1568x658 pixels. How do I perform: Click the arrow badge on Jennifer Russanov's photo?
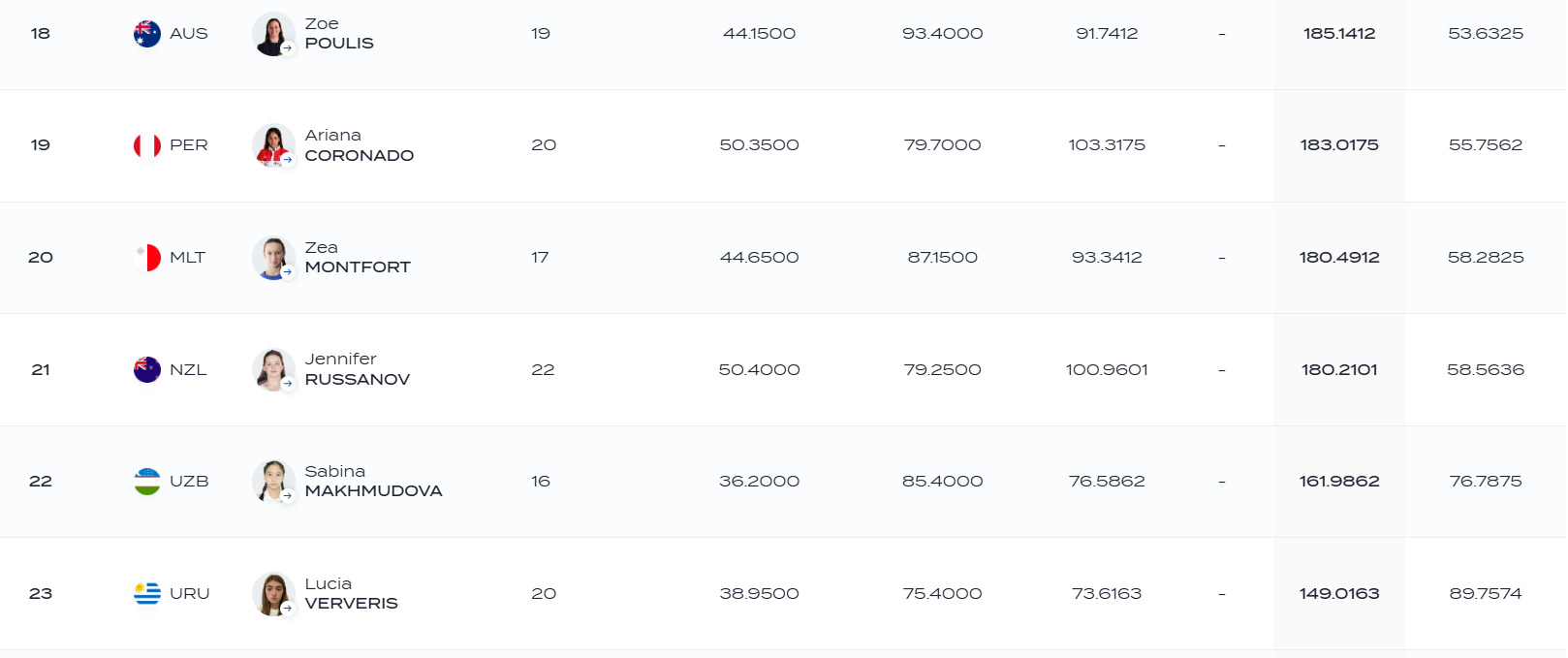click(x=288, y=384)
